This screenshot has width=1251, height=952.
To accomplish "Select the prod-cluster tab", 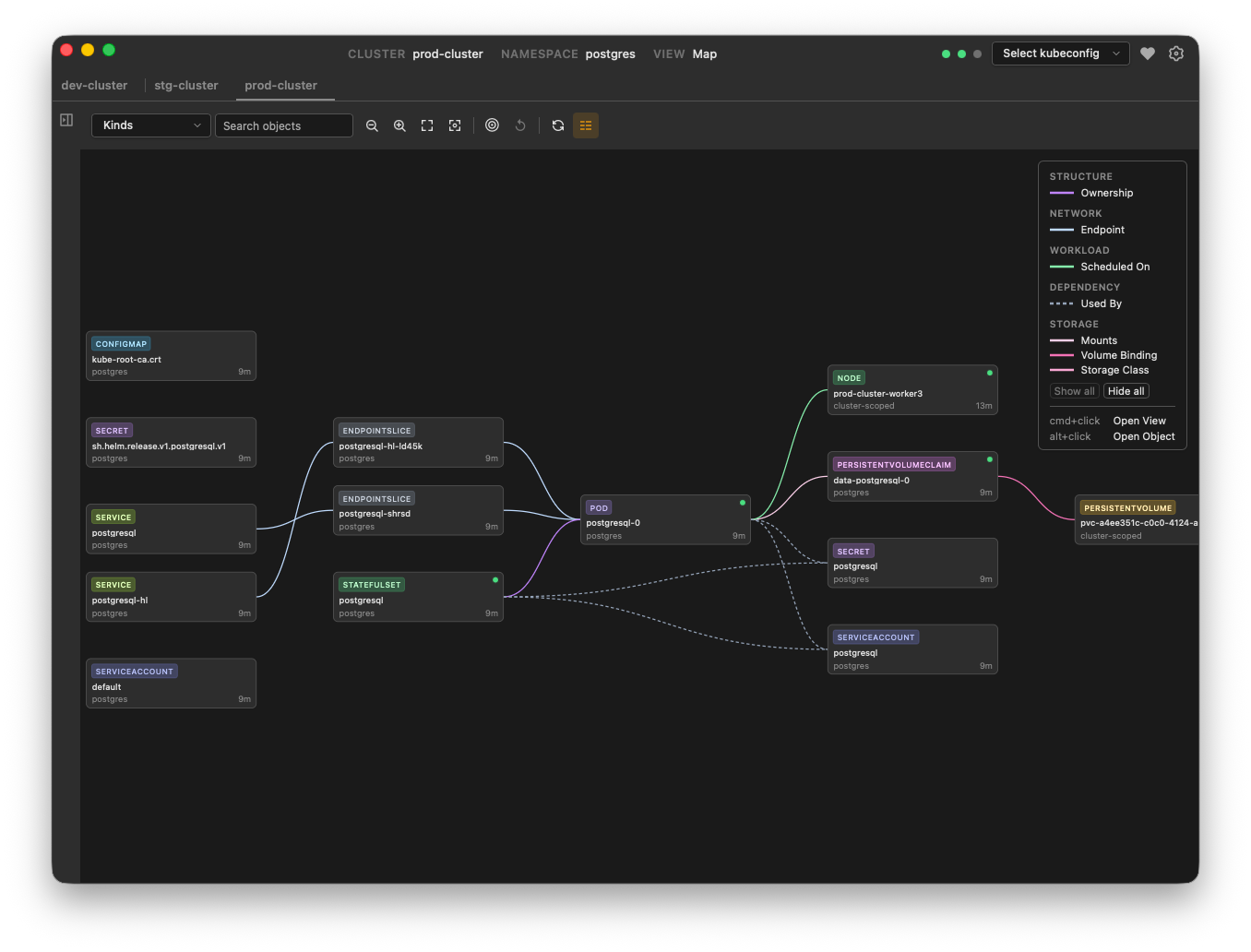I will (x=280, y=85).
